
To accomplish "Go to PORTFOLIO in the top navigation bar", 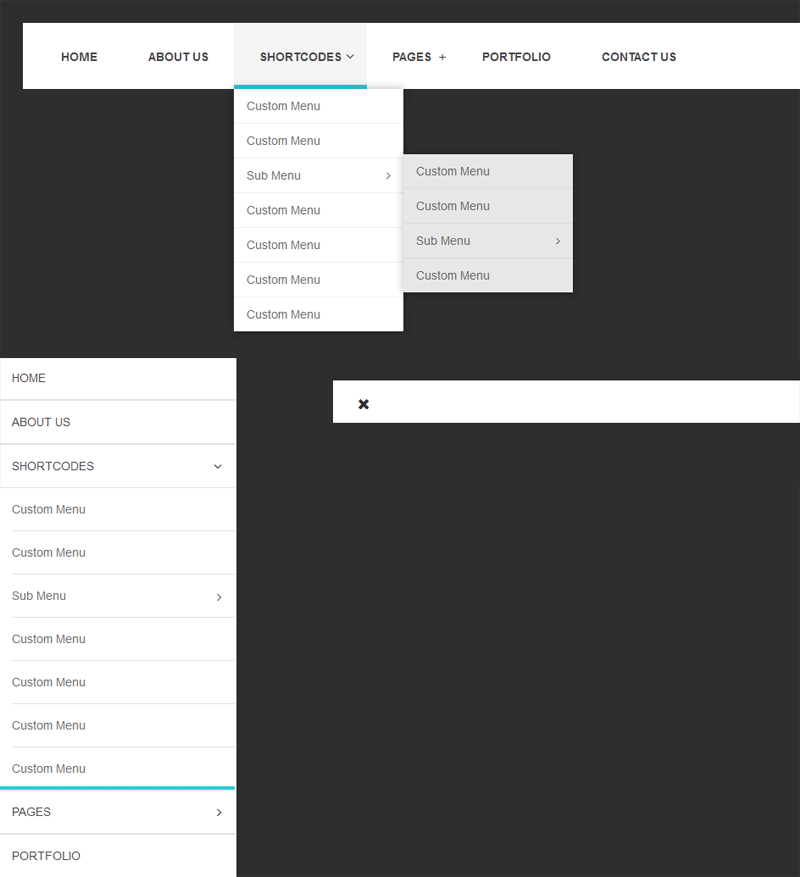I will (516, 57).
